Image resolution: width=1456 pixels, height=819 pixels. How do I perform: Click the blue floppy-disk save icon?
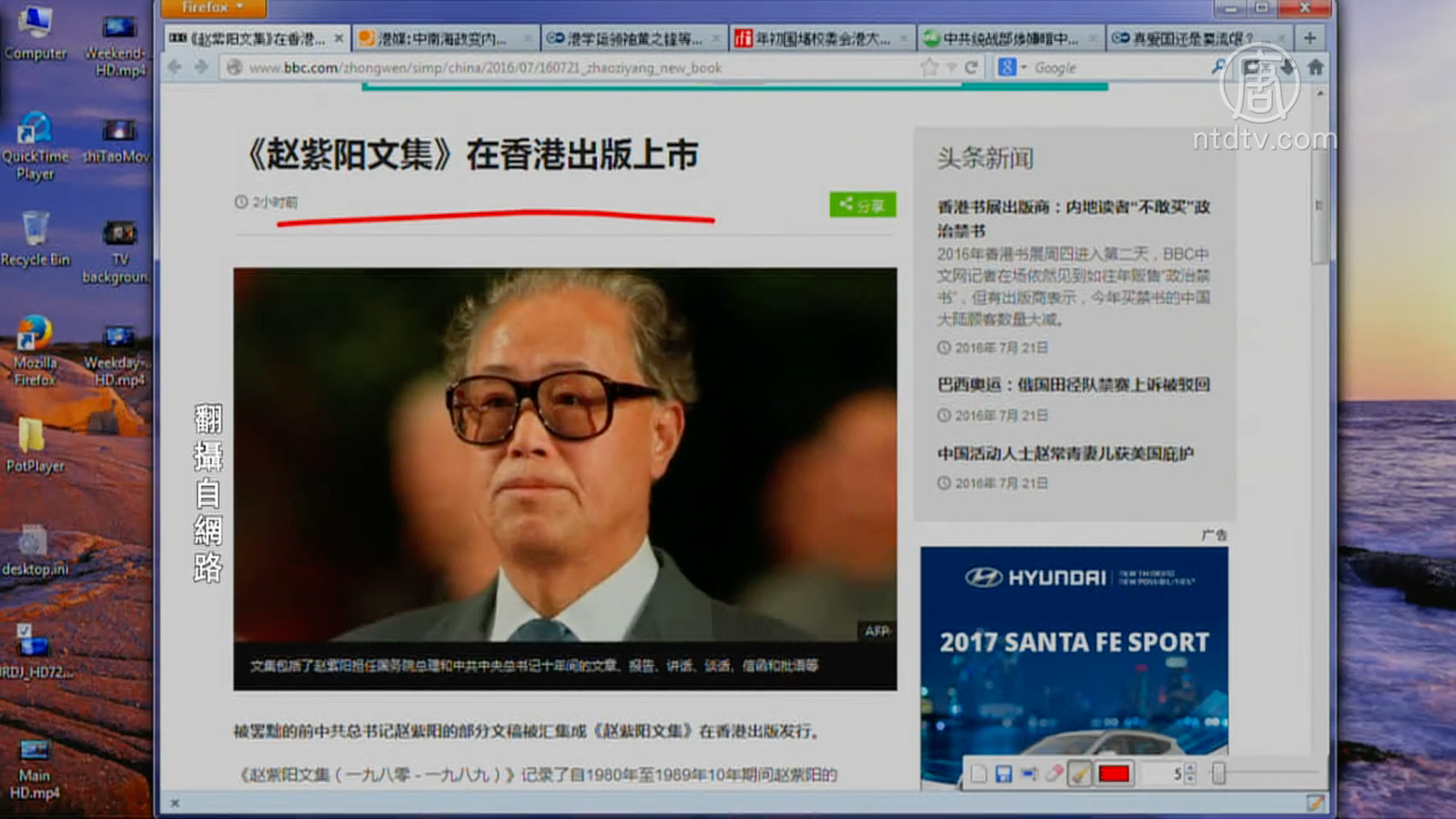coord(1003,773)
